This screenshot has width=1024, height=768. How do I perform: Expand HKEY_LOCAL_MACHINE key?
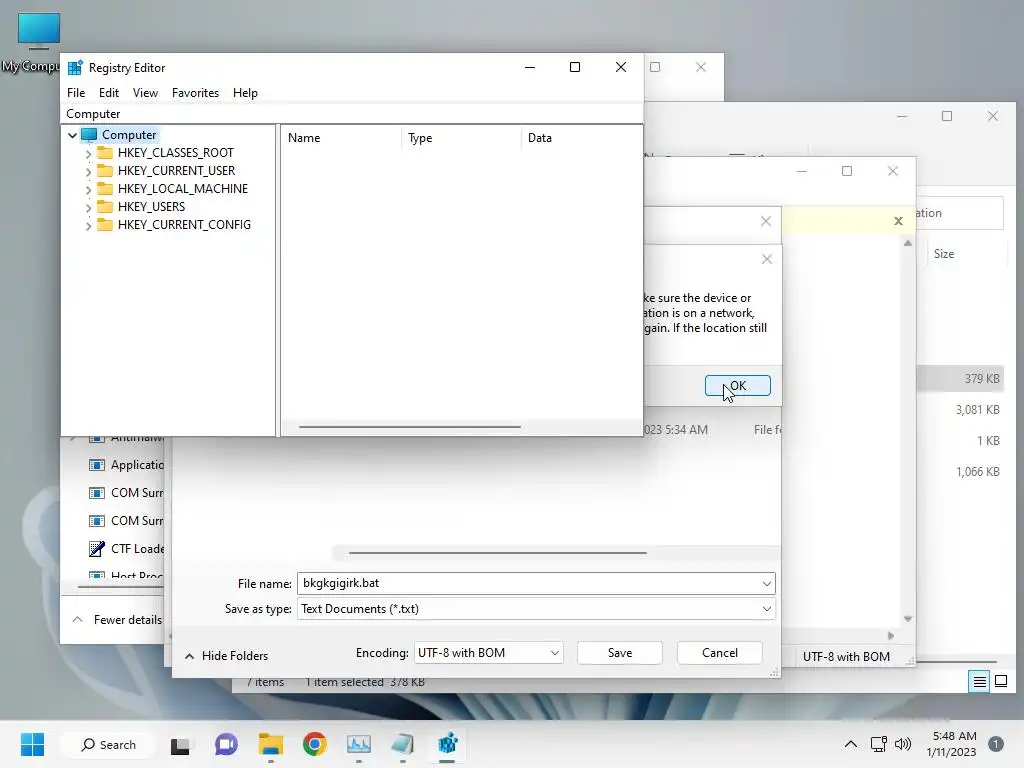pos(88,189)
